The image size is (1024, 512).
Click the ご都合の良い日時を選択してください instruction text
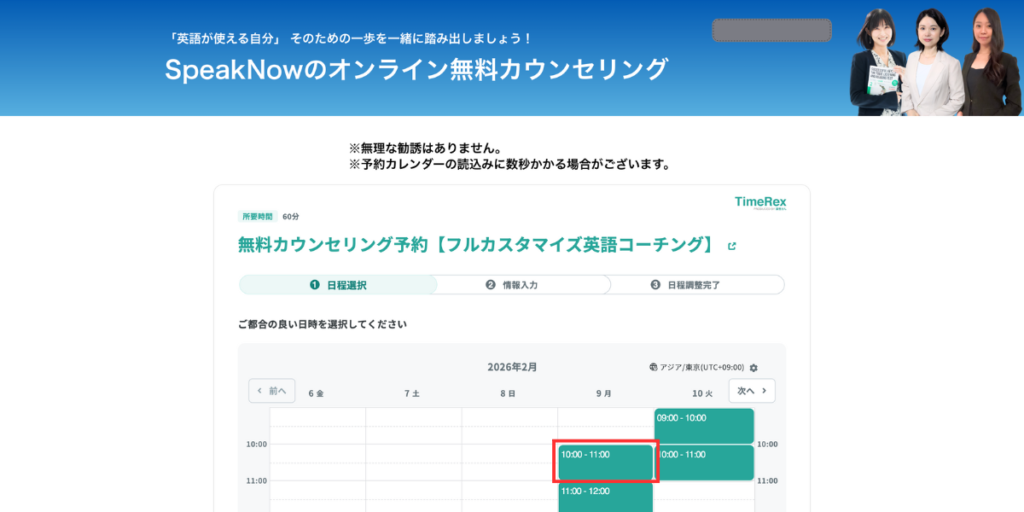click(x=323, y=324)
